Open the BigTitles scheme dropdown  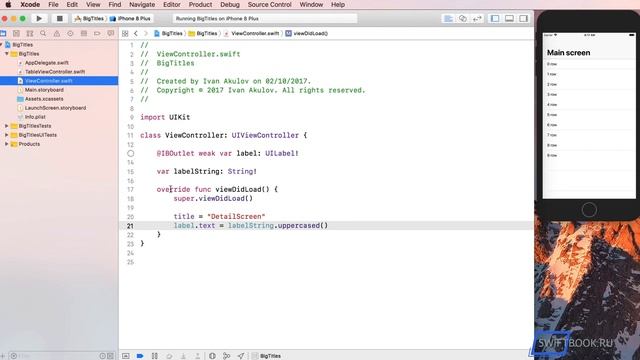(x=89, y=18)
